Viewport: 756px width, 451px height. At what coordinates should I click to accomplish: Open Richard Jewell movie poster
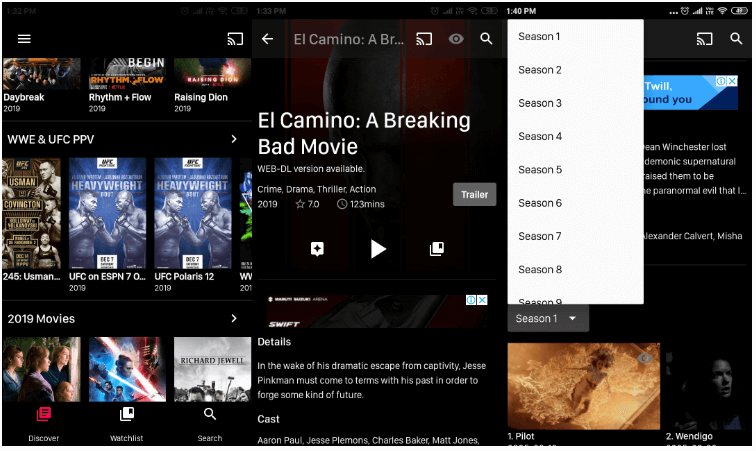[212, 369]
